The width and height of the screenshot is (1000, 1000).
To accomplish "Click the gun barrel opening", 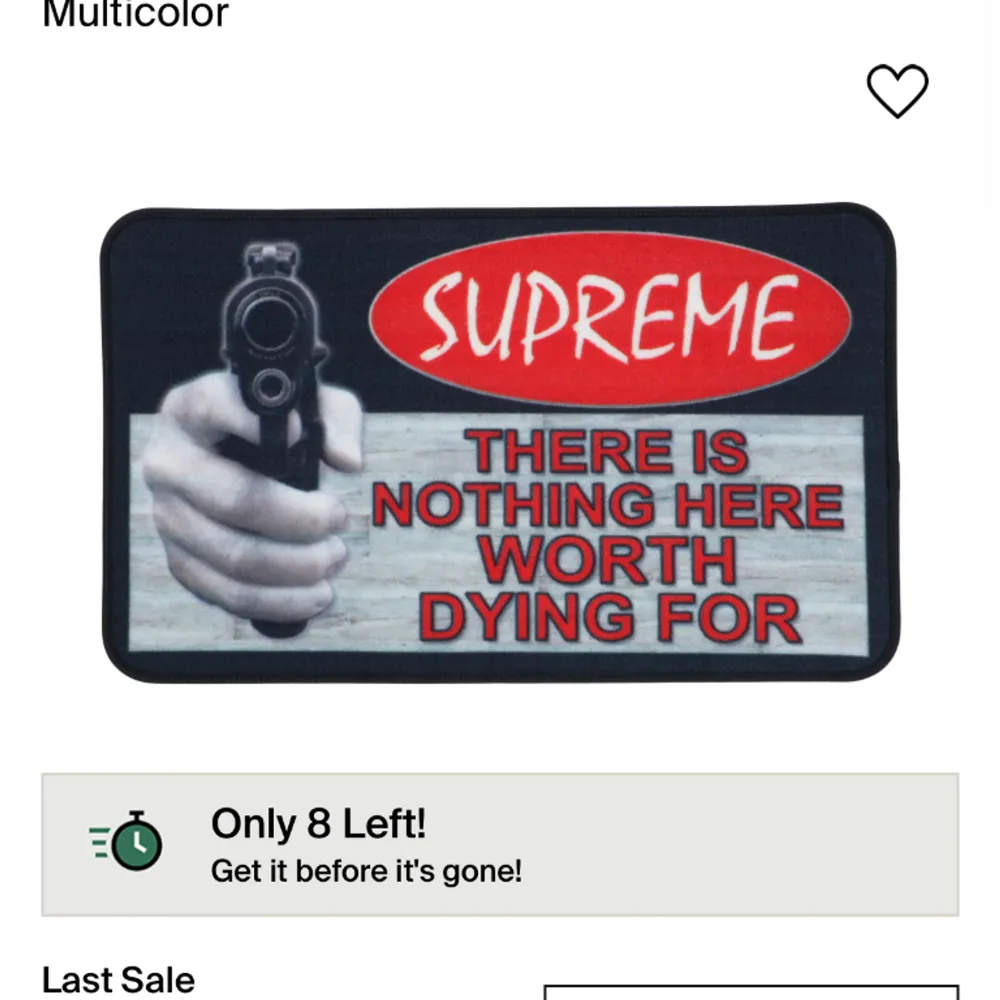I will tap(269, 324).
